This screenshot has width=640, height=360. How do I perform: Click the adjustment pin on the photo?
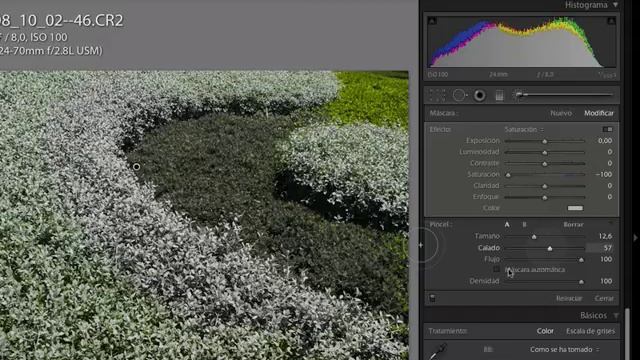coord(136,167)
